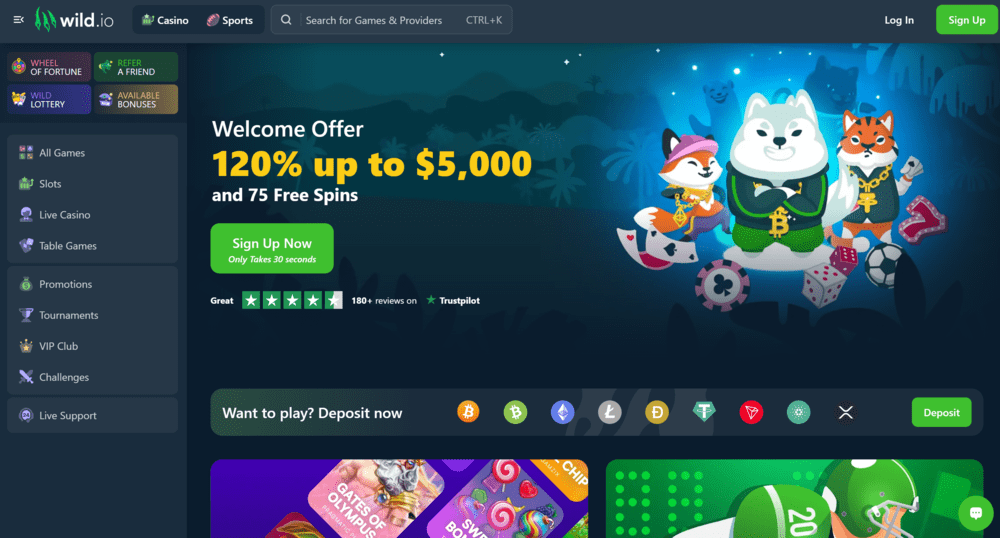Select the Bitcoin deposit coin icon
The height and width of the screenshot is (538, 1000).
(468, 412)
